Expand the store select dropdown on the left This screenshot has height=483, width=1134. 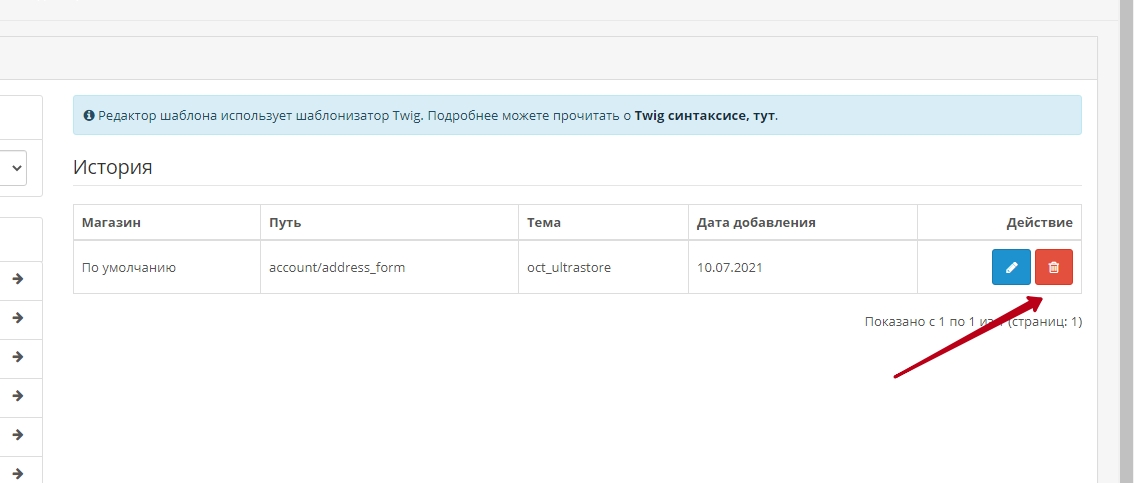tap(16, 169)
